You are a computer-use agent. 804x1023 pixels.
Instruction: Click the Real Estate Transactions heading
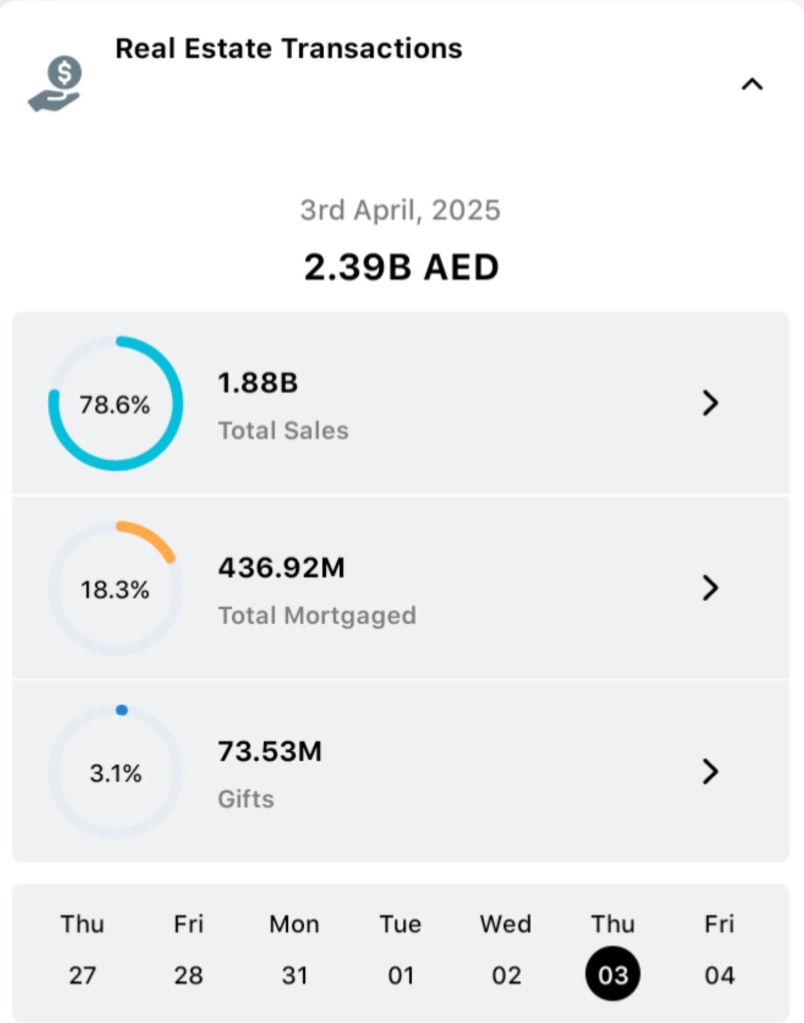pos(289,48)
